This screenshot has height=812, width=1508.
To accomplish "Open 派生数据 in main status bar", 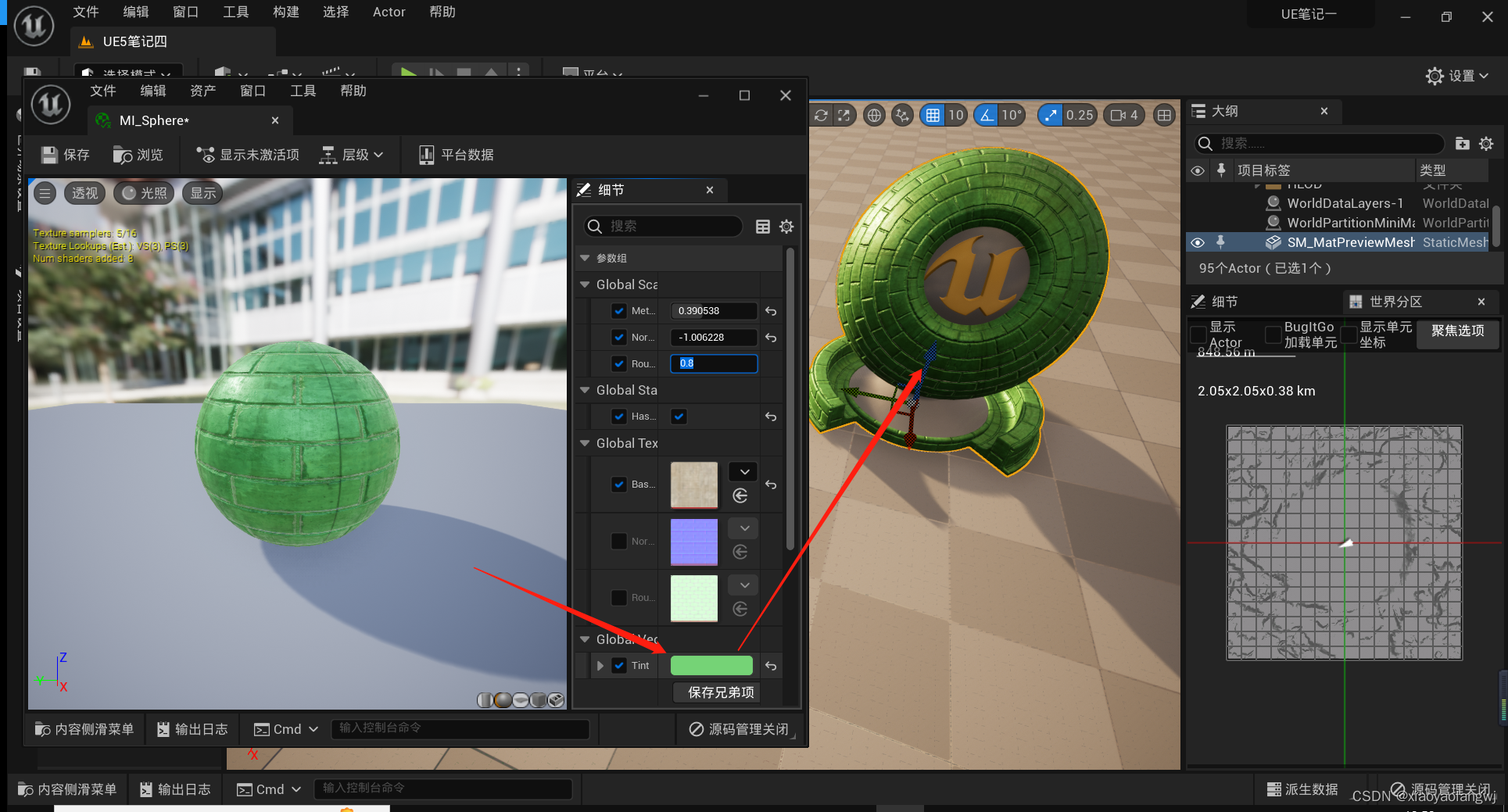I will (1302, 789).
